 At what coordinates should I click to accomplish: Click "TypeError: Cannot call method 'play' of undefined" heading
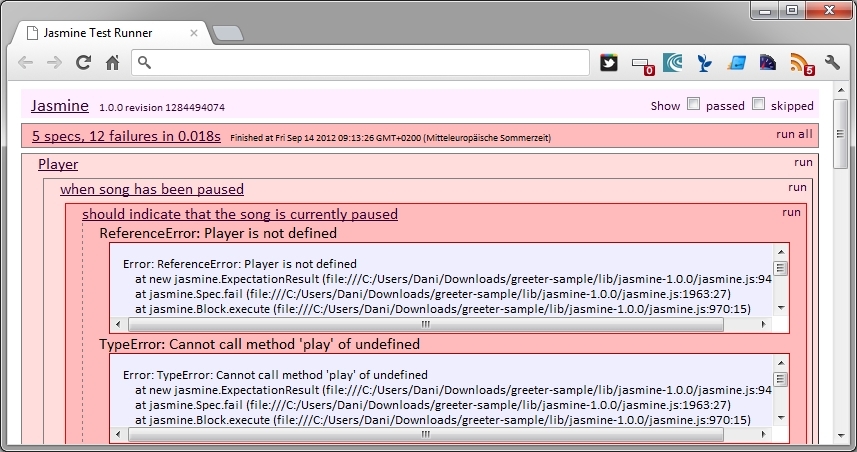pos(260,344)
